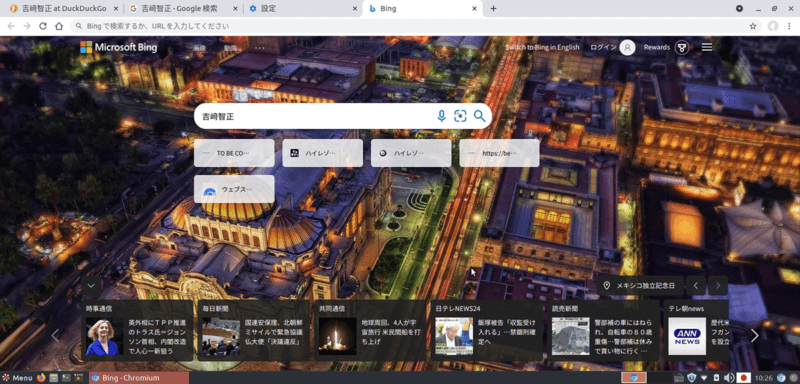Show previous background image
The height and width of the screenshot is (384, 800).
695,286
